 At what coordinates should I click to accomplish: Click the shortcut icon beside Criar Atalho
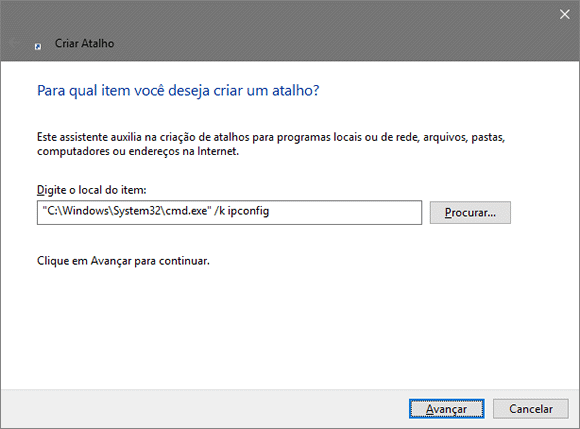click(38, 46)
